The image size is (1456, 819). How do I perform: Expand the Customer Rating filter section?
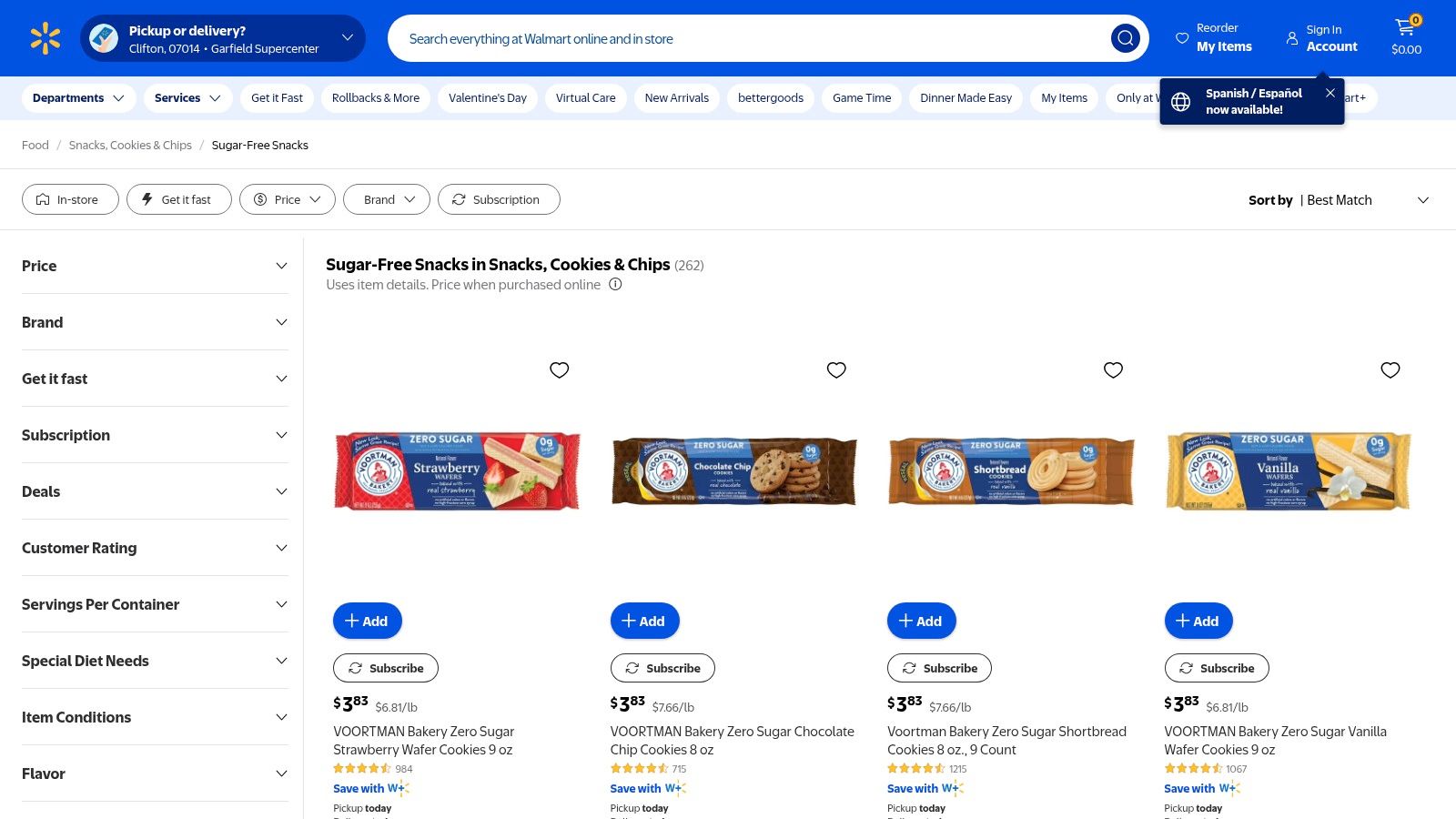155,548
